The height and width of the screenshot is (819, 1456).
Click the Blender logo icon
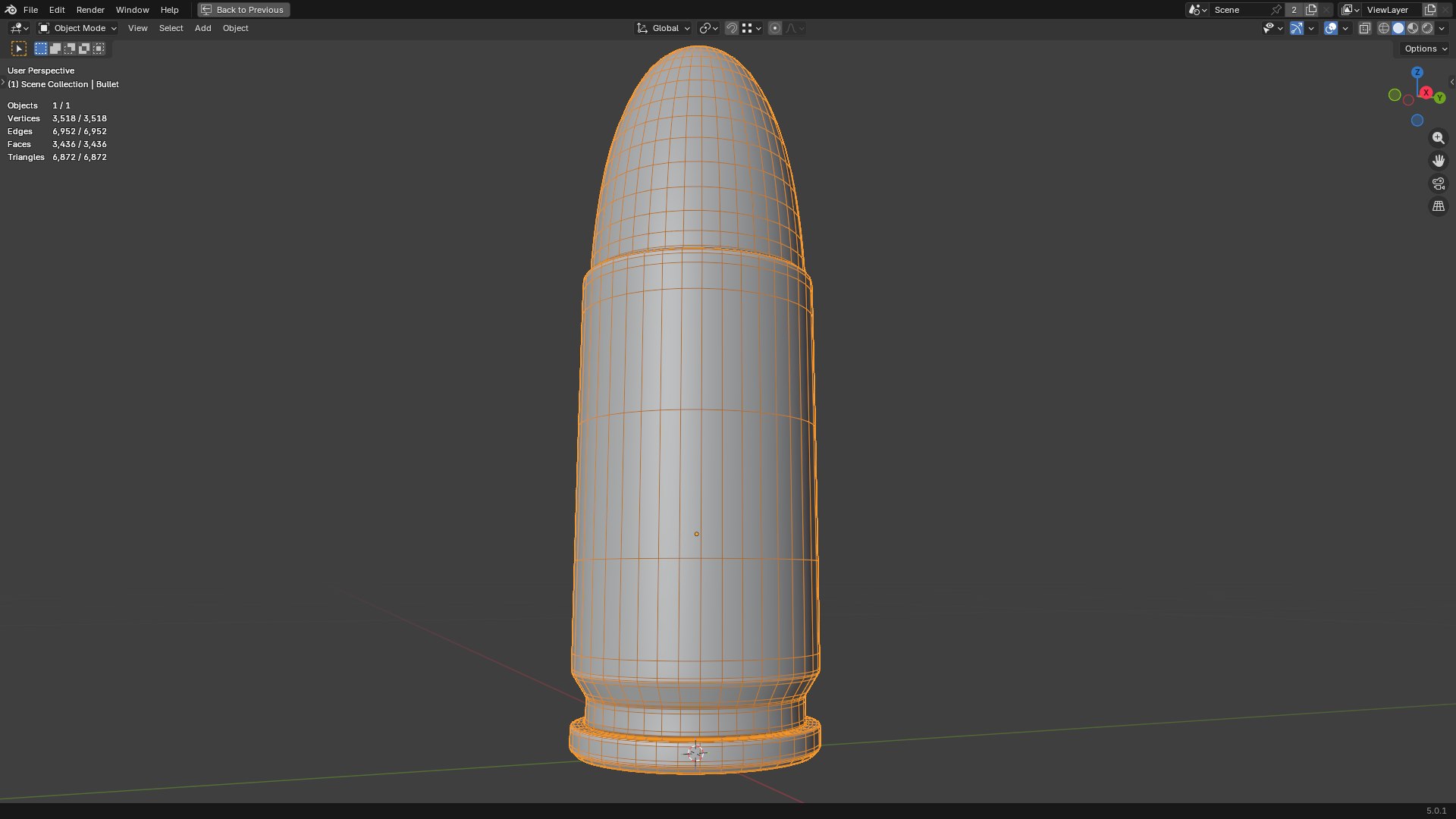[11, 10]
